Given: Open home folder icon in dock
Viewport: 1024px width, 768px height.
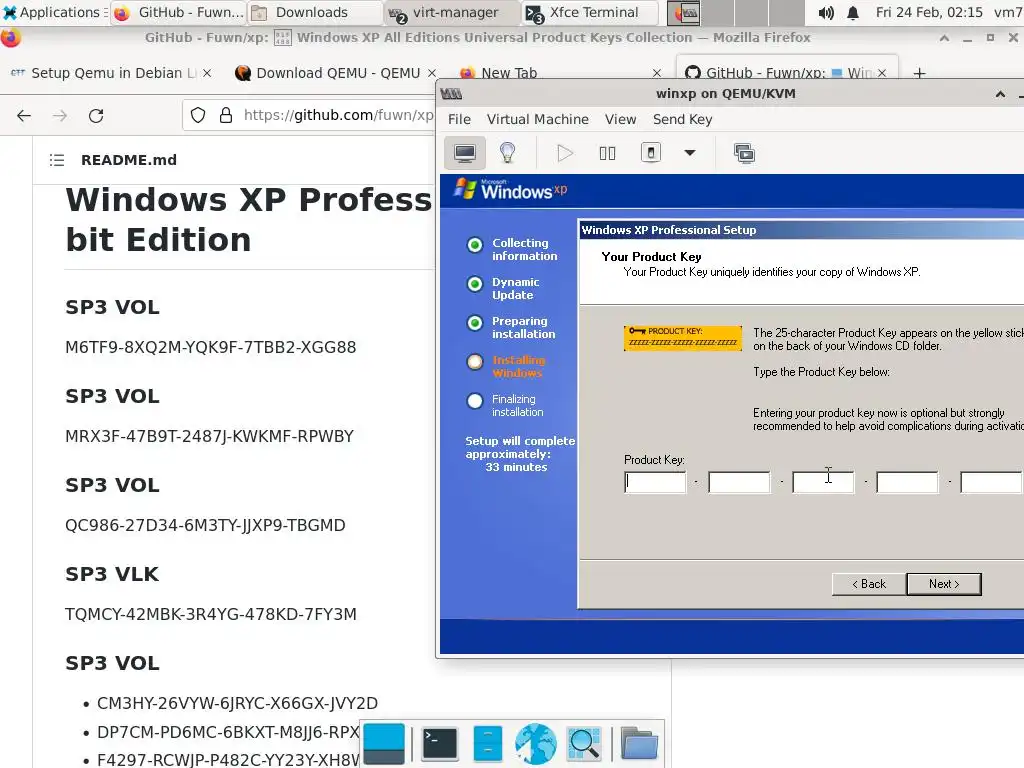Looking at the screenshot, I should 639,744.
